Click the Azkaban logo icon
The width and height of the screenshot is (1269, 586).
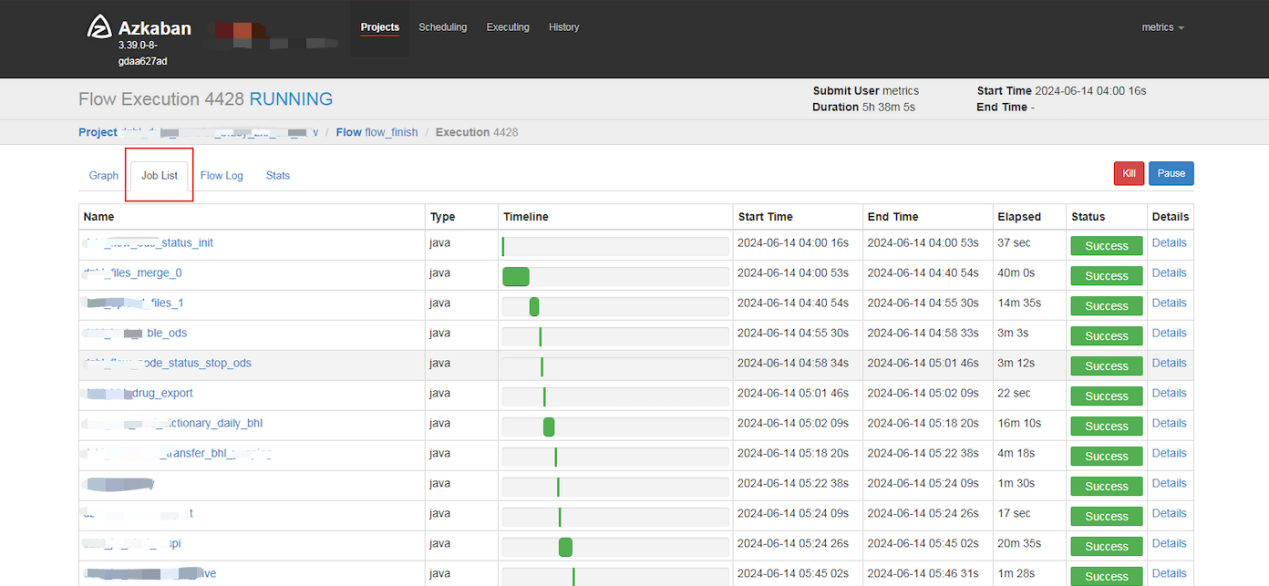pos(99,27)
